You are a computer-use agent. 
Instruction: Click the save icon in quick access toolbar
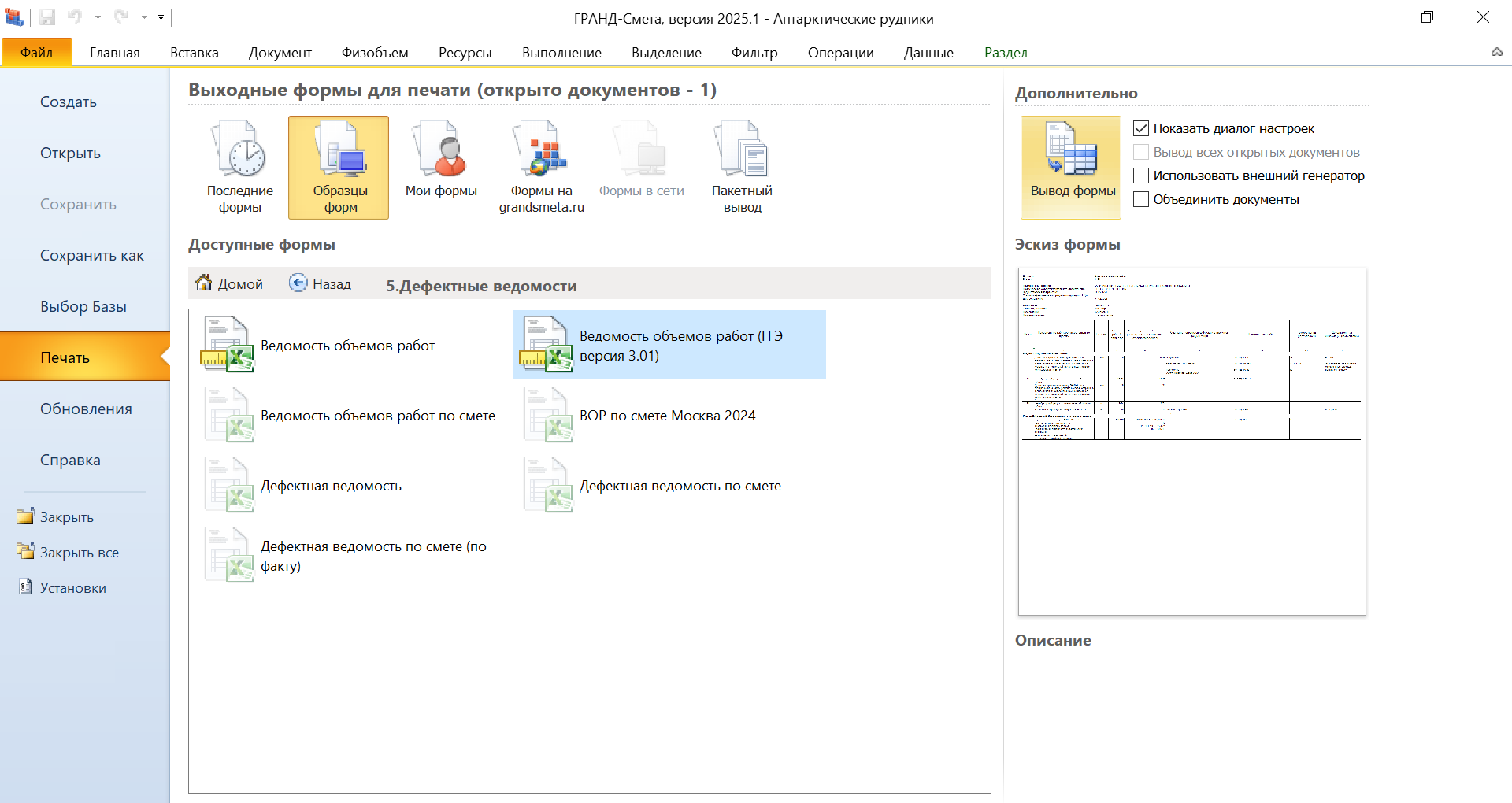tap(47, 17)
